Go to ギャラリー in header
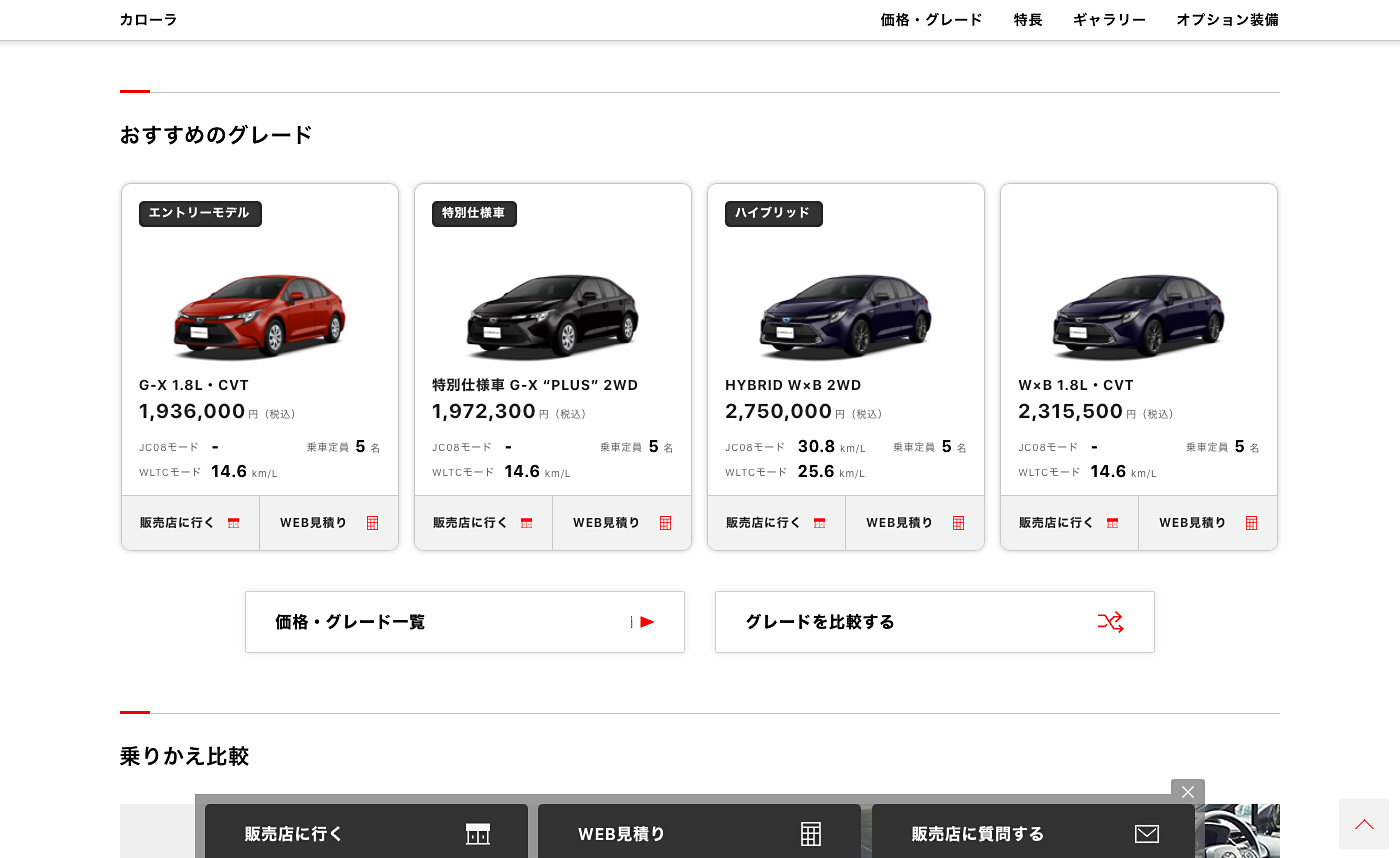 (1110, 20)
